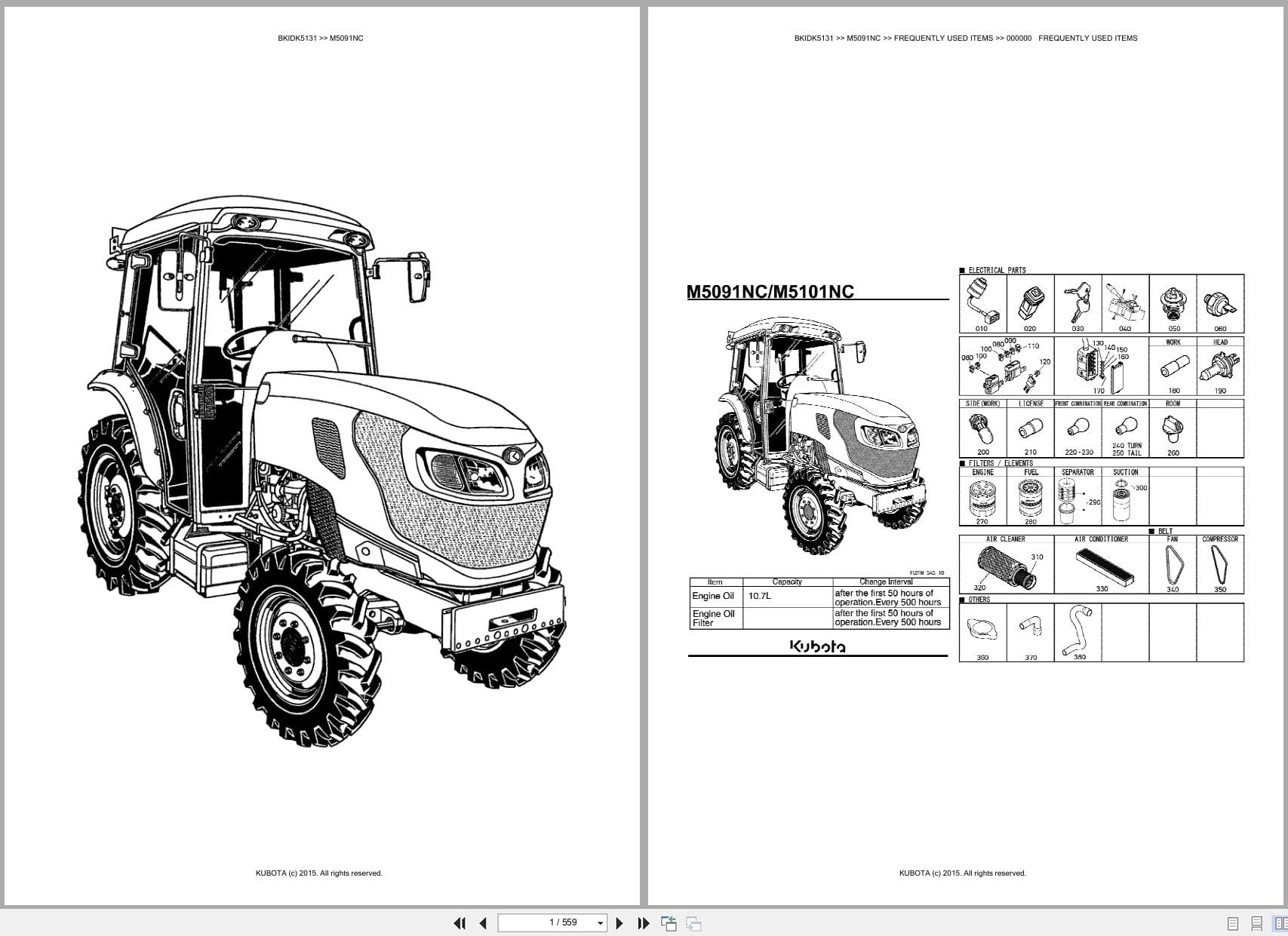Click the Kubota logo below the table

click(817, 646)
